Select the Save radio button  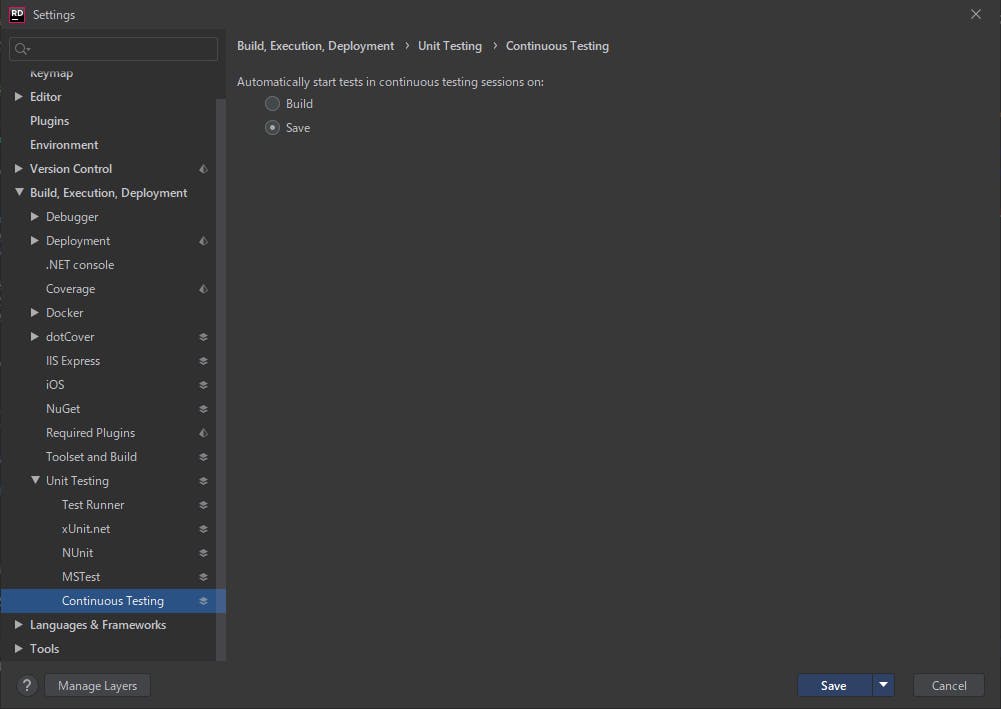coord(273,128)
